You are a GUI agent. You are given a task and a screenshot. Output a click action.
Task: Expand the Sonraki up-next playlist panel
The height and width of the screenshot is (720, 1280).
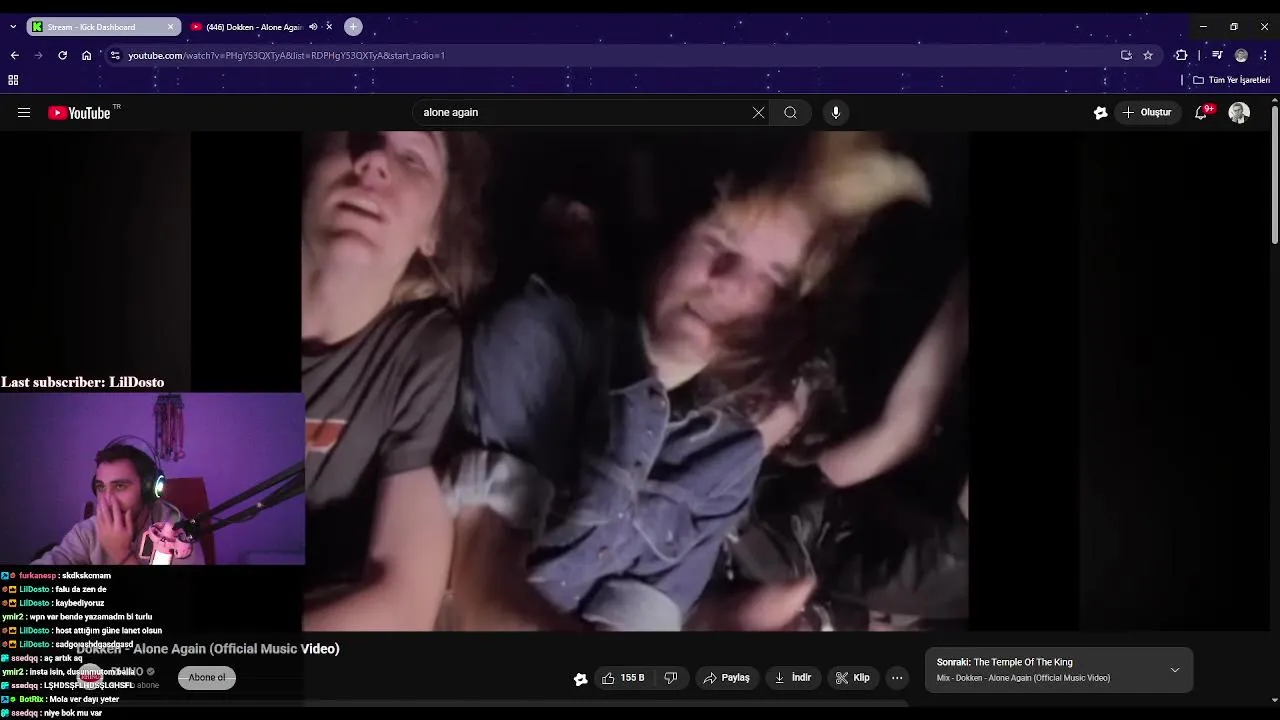click(1175, 670)
